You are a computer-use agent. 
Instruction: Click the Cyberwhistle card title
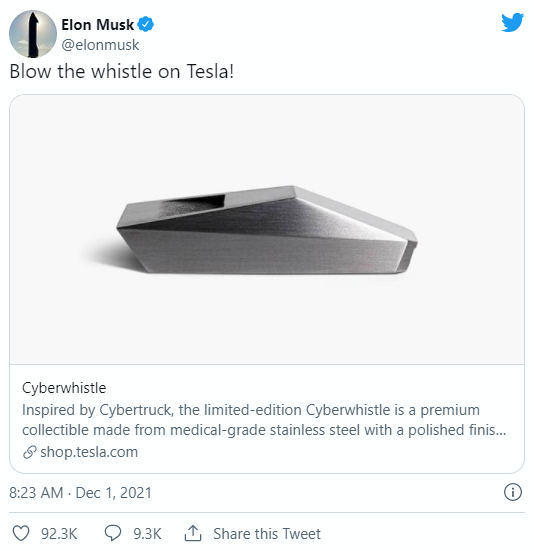point(64,388)
